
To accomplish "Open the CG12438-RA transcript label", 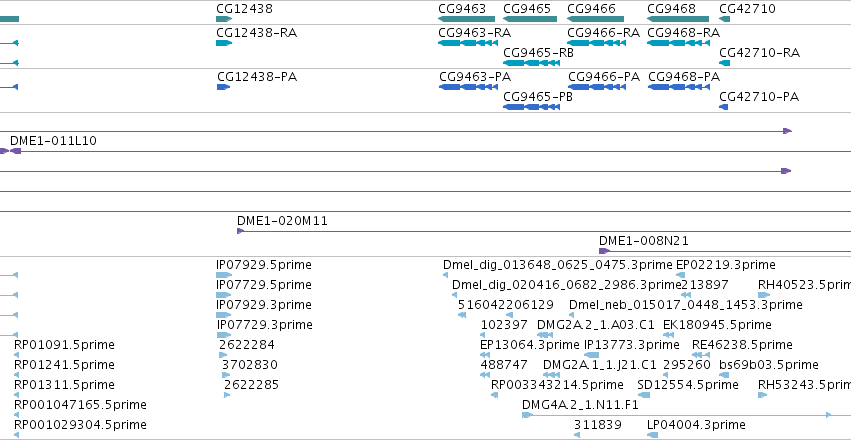I will pos(257,33).
